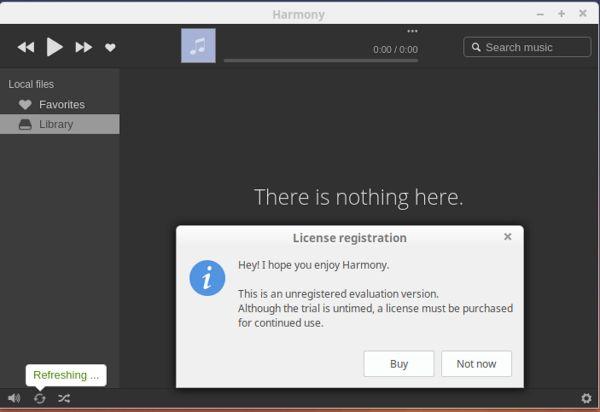This screenshot has width=600, height=412.
Task: Focus the Search music field
Action: 530,47
